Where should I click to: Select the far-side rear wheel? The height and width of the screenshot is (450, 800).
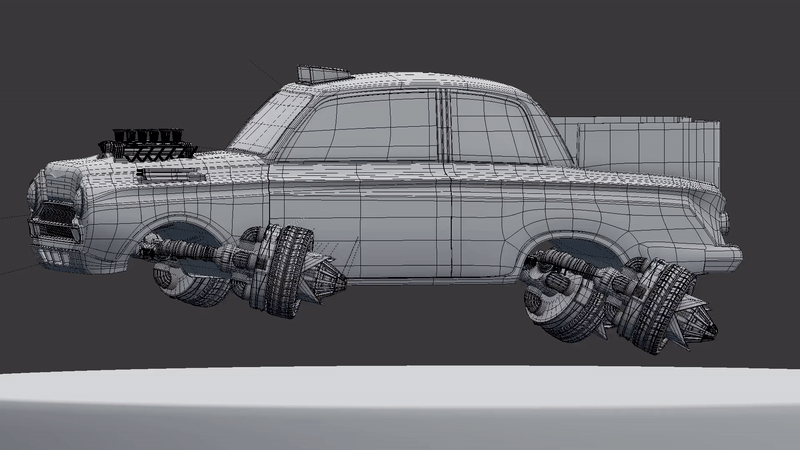[563, 311]
